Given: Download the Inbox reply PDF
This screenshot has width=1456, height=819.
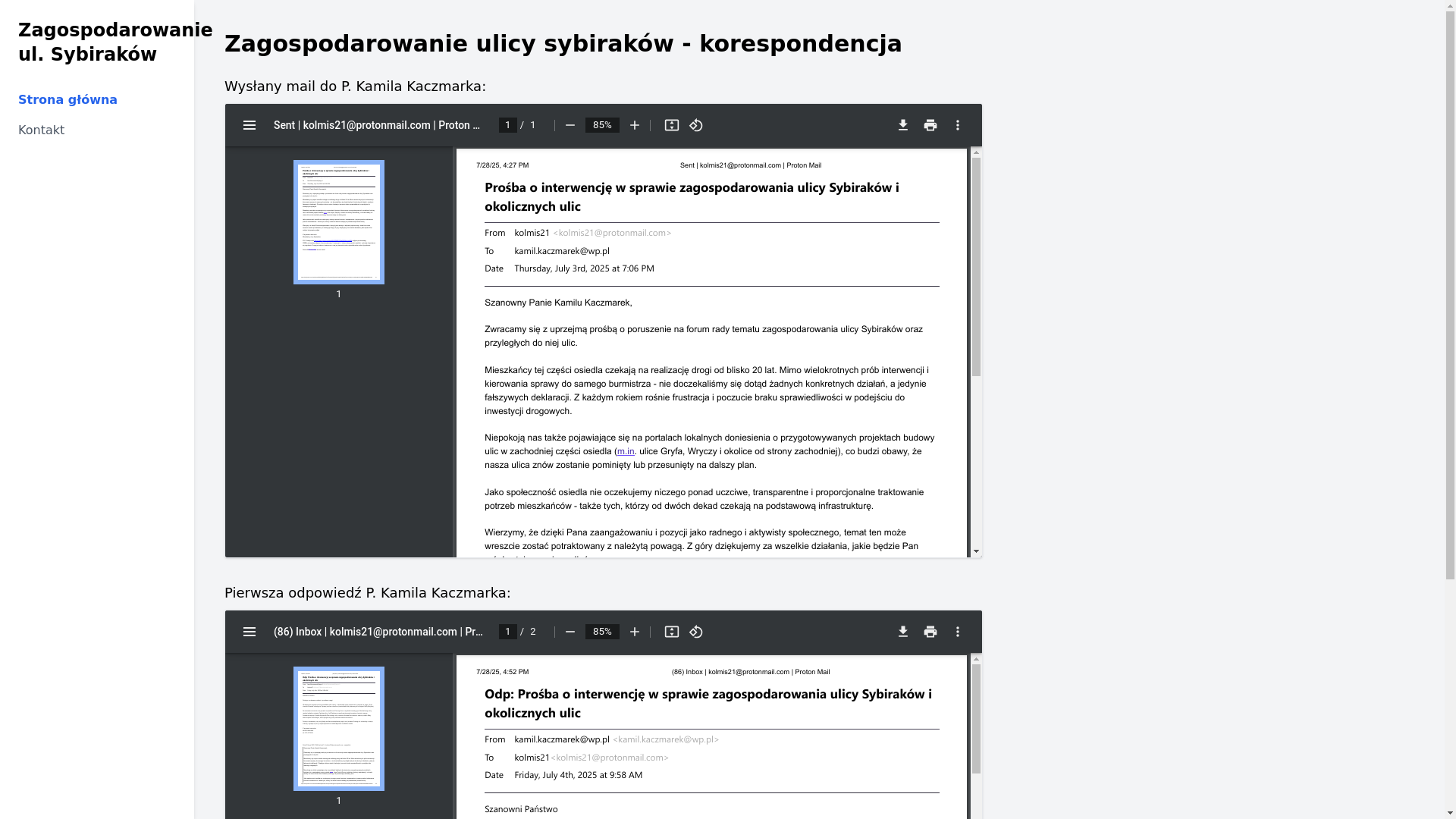Looking at the screenshot, I should click(903, 632).
